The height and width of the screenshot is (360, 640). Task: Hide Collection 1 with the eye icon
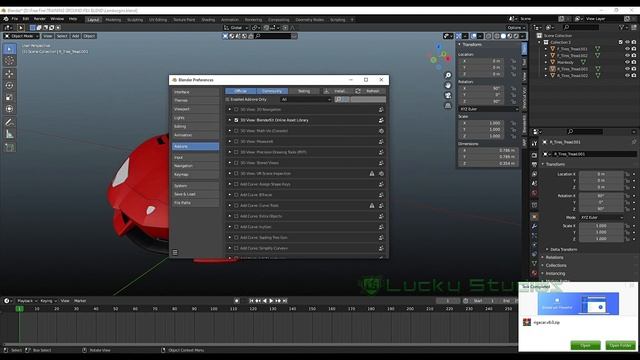tap(627, 42)
